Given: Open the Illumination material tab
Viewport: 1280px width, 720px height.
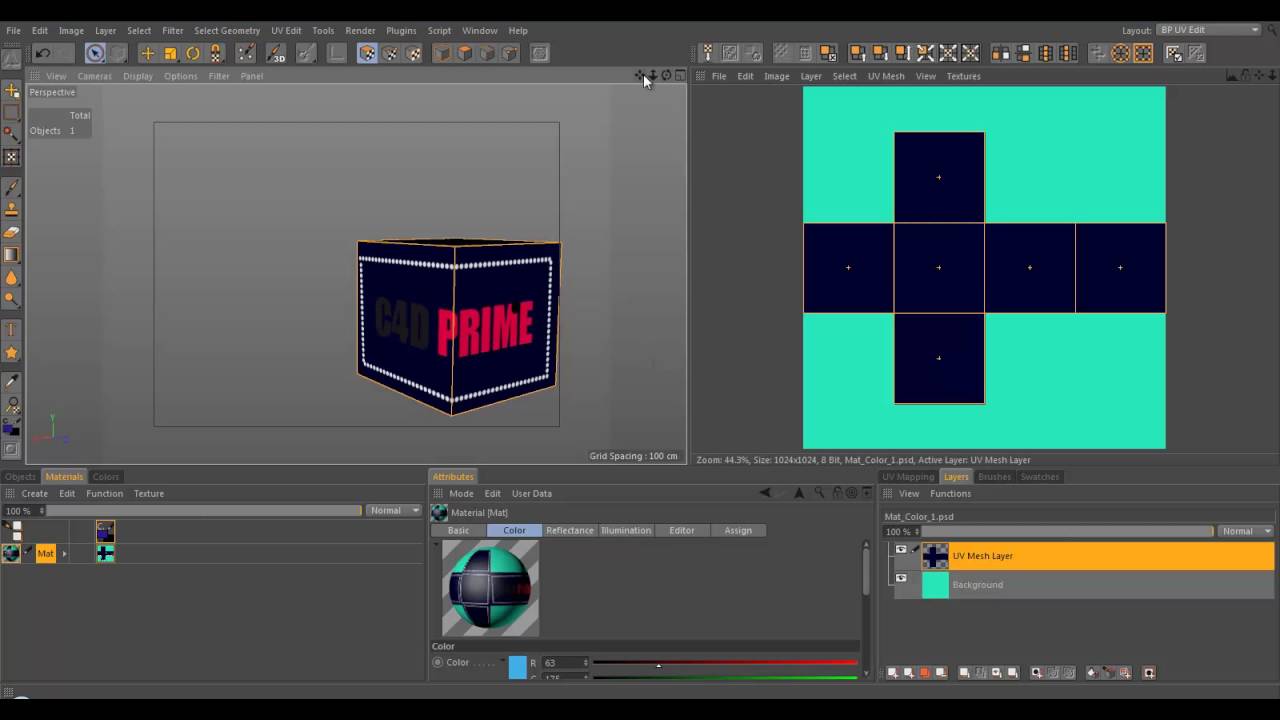Looking at the screenshot, I should pos(625,530).
